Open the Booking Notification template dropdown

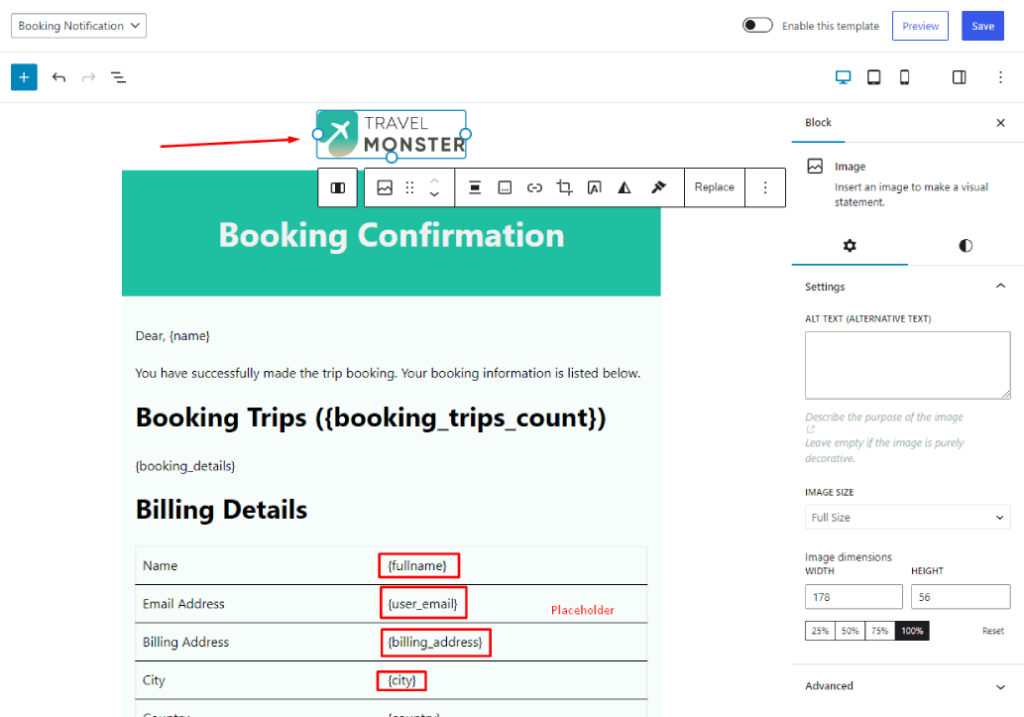click(78, 25)
